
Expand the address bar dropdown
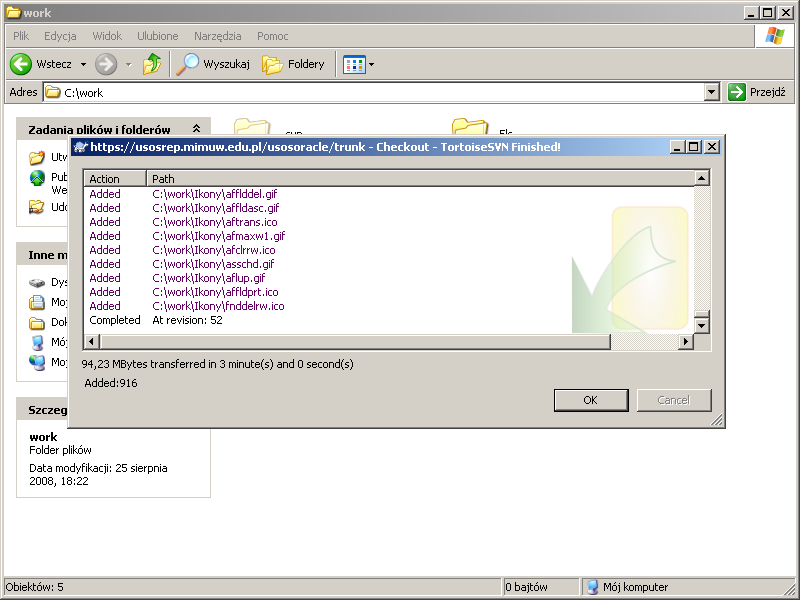[712, 92]
